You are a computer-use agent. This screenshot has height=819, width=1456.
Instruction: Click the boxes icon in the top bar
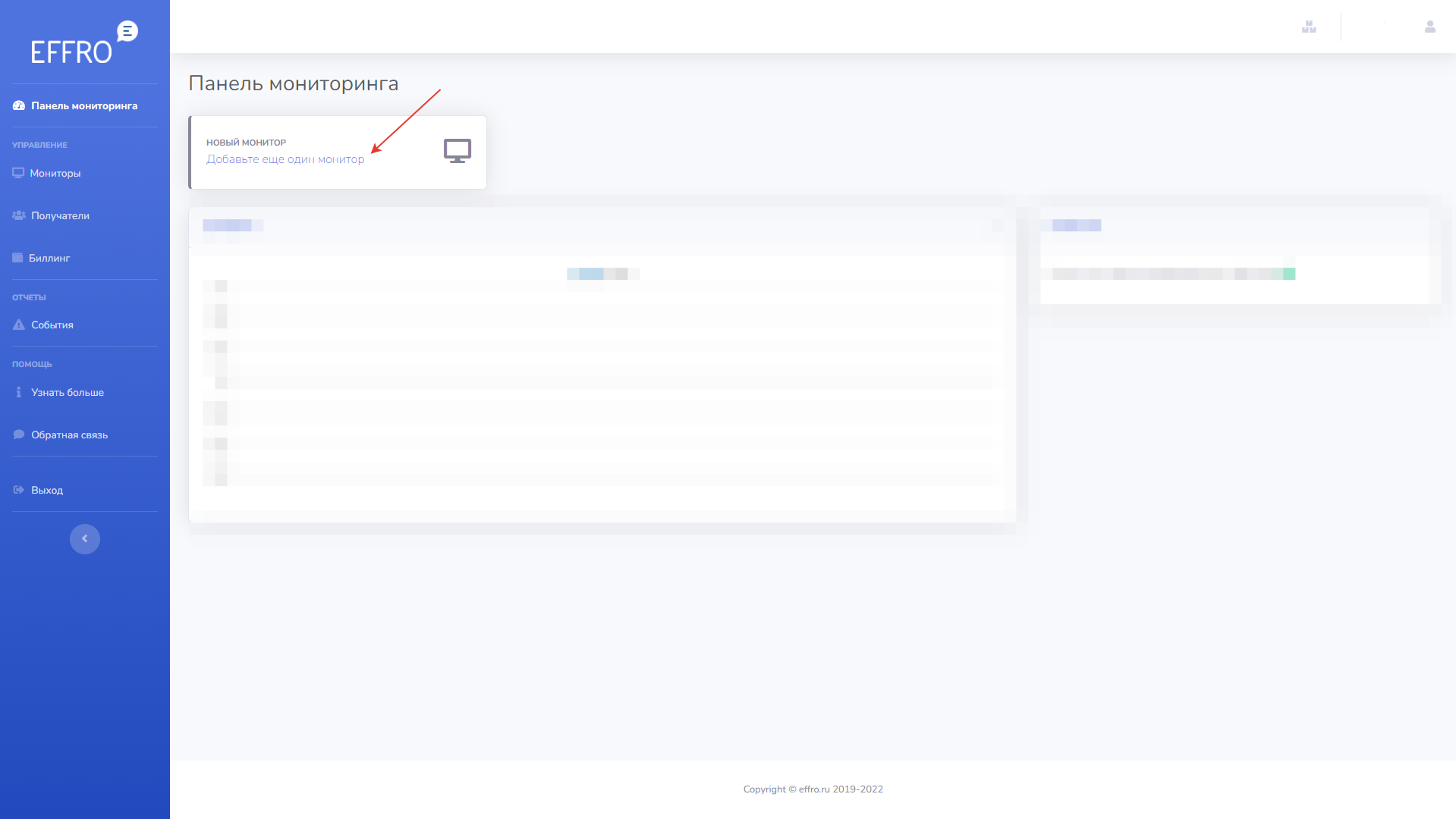click(x=1309, y=27)
